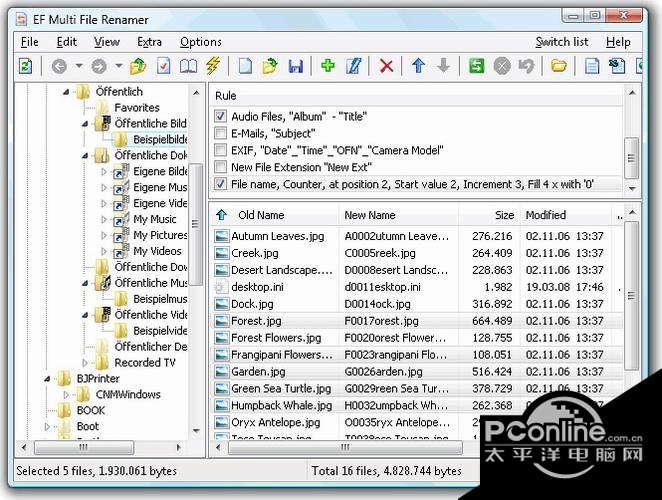Open the Extra menu
662x500 pixels.
tap(149, 42)
